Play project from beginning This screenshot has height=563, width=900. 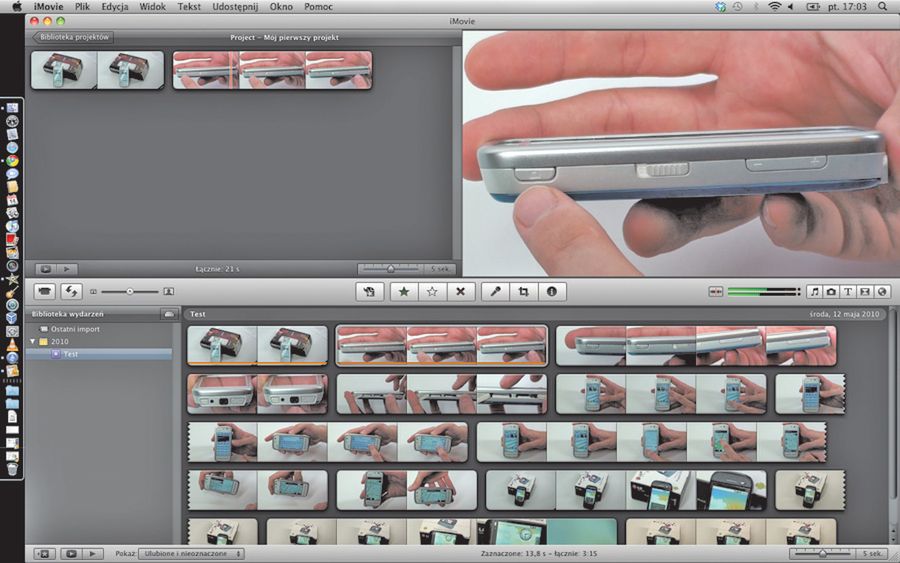tap(67, 269)
